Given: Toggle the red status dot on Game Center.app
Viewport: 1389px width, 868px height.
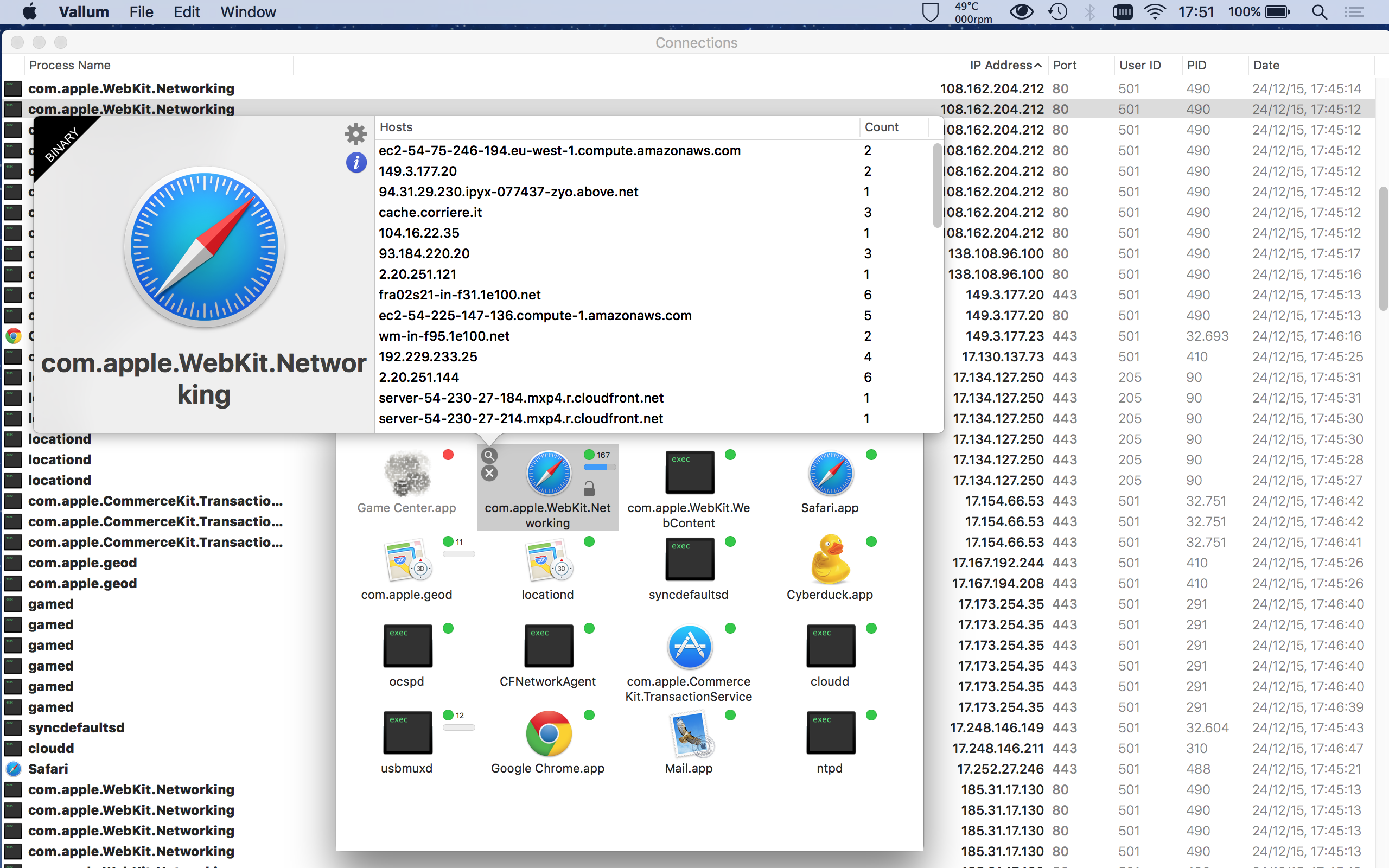Looking at the screenshot, I should (448, 455).
